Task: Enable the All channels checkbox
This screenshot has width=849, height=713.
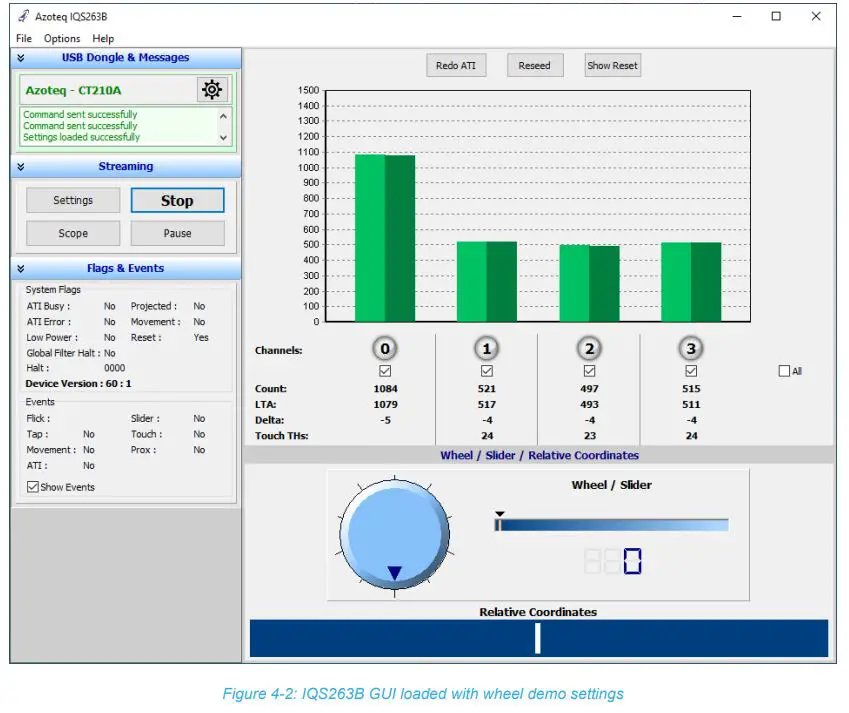Action: [x=783, y=370]
